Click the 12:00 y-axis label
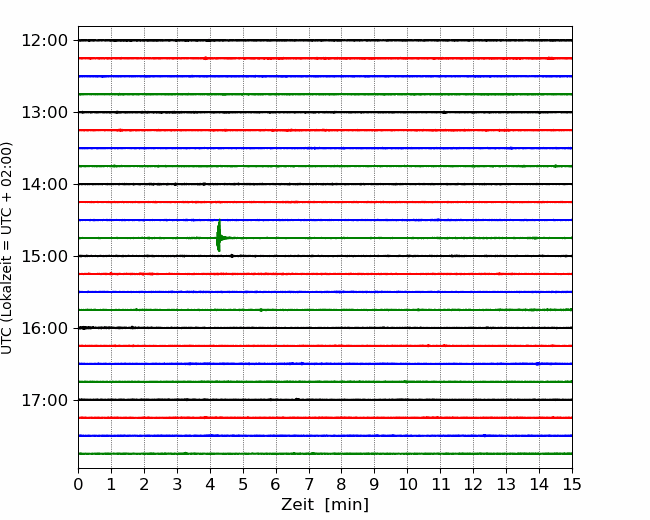This screenshot has height=520, width=650. 45,41
